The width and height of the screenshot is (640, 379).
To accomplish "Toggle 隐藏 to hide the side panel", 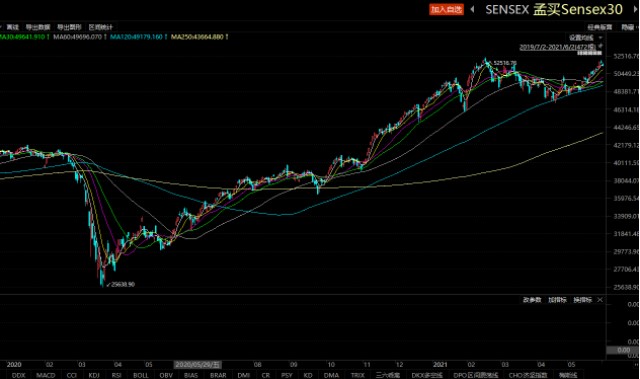I will tap(629, 27).
